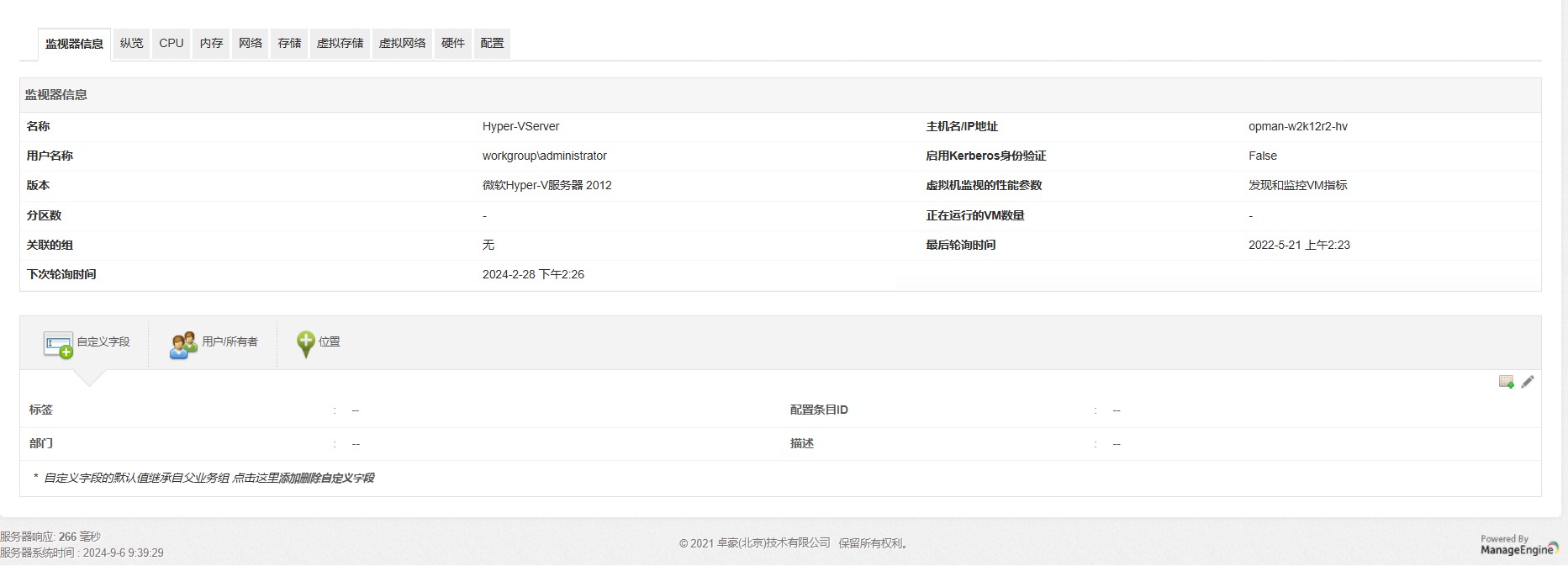Click the 最后轮询时间 label
1568x566 pixels.
click(961, 245)
